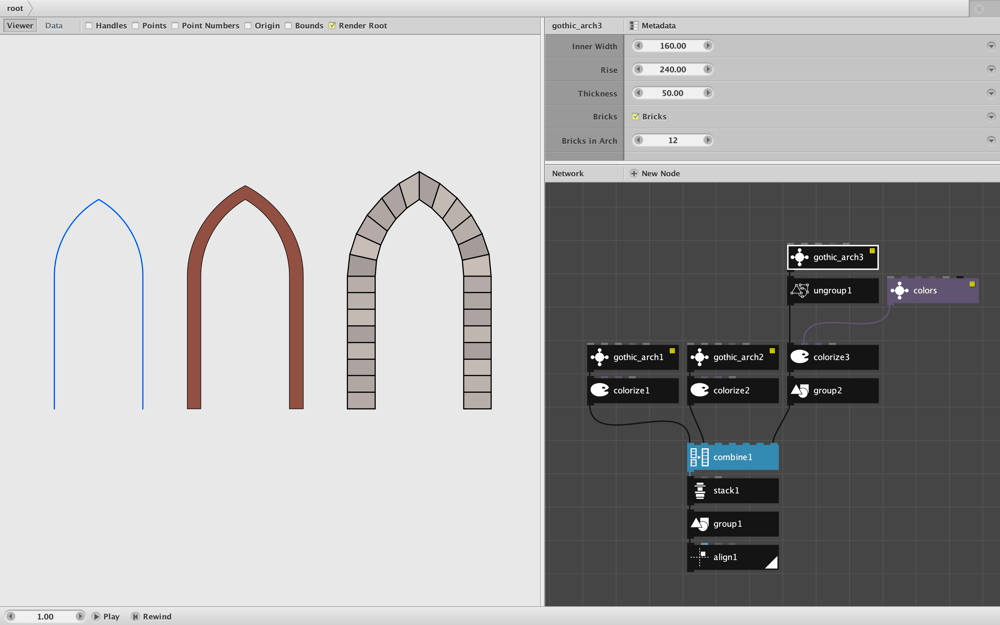
Task: Click the stack1 node icon
Action: click(x=700, y=490)
